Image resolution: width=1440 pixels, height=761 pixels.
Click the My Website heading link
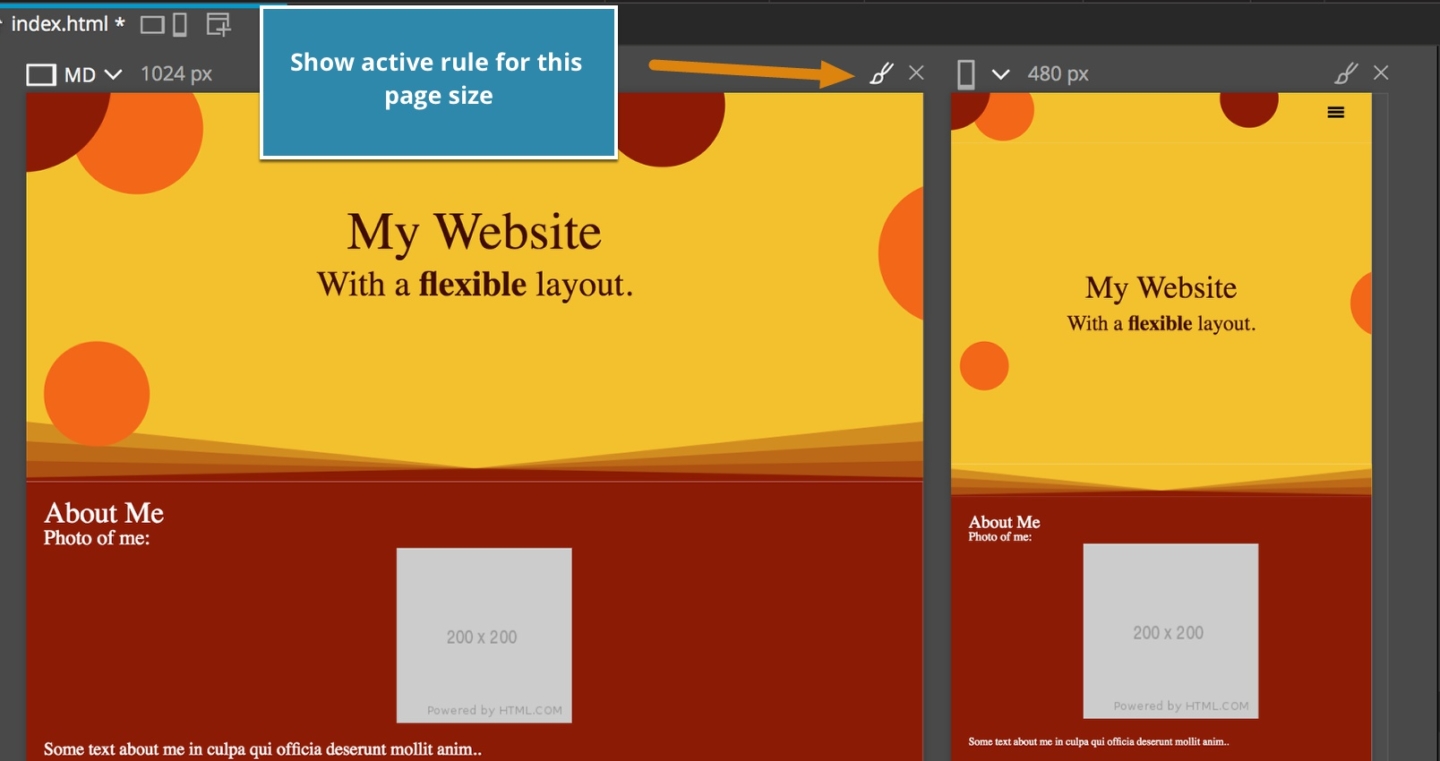click(x=473, y=231)
